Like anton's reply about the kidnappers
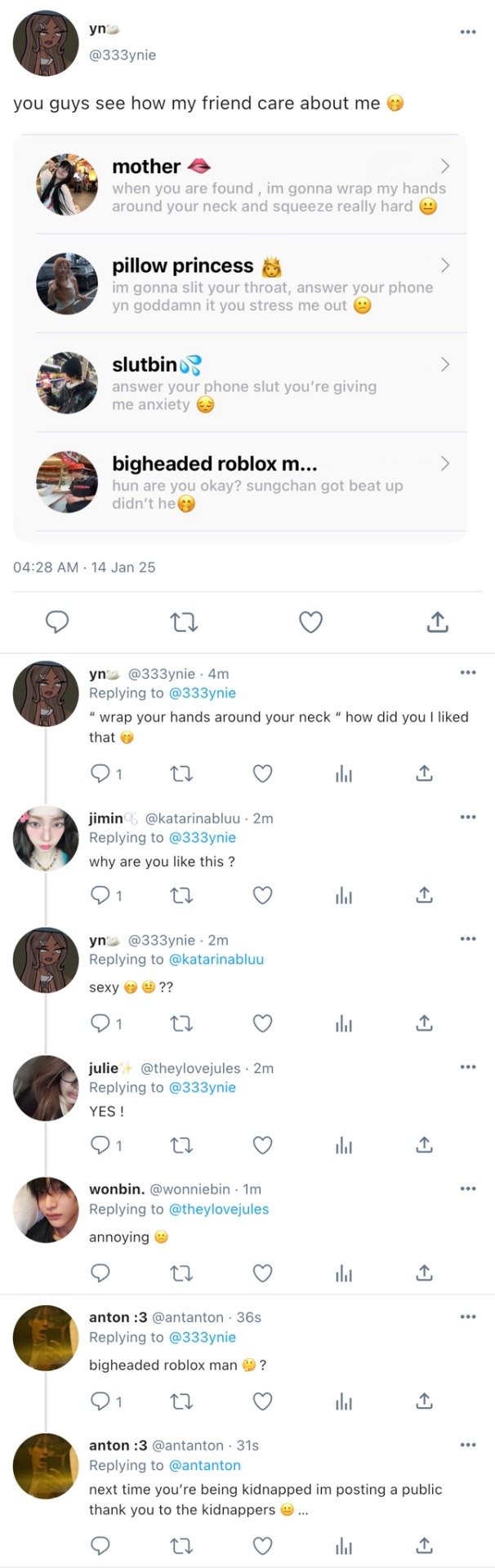This screenshot has height=1568, width=495. [262, 1545]
